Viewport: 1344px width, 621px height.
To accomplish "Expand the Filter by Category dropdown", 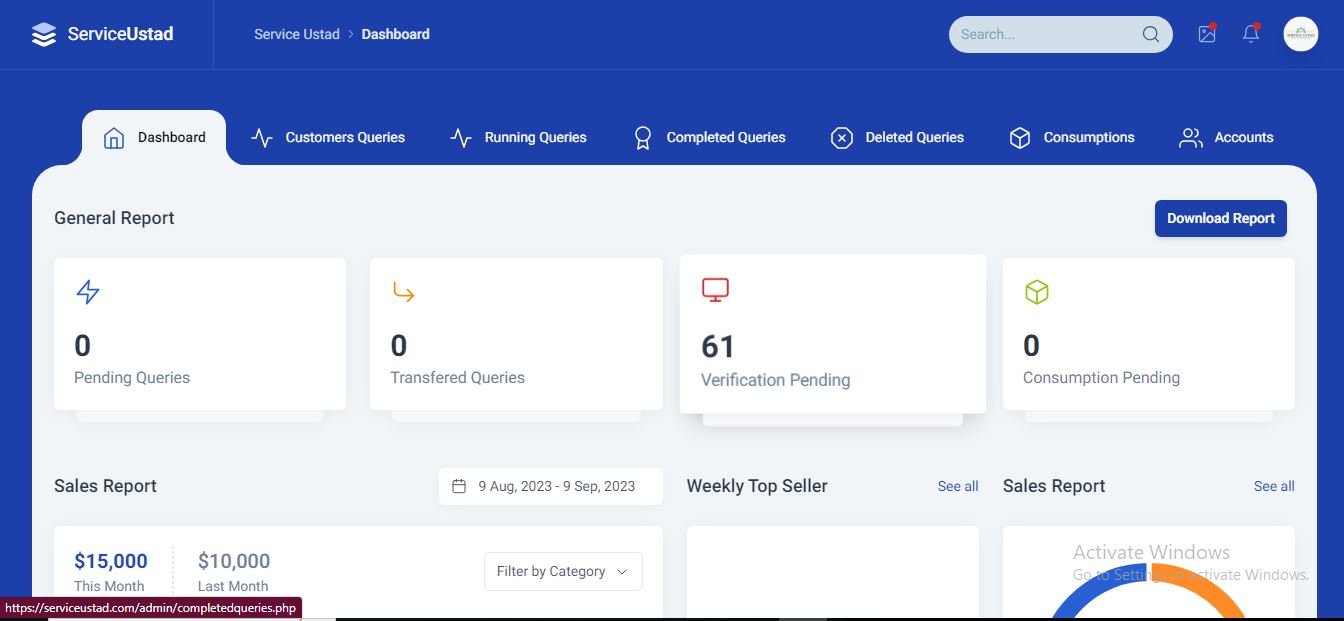I will pyautogui.click(x=563, y=572).
